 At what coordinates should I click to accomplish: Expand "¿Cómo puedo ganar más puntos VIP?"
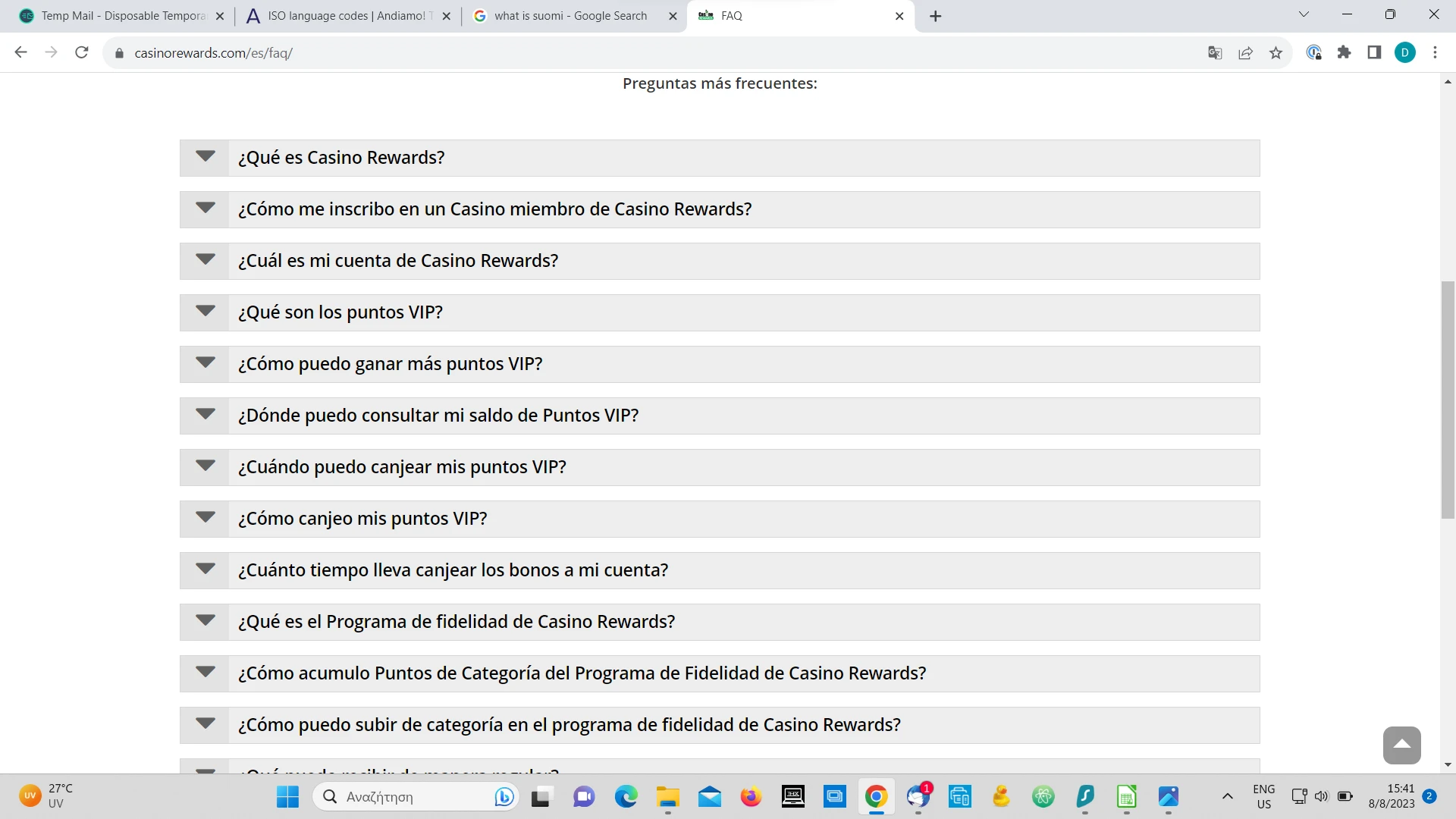(x=720, y=364)
